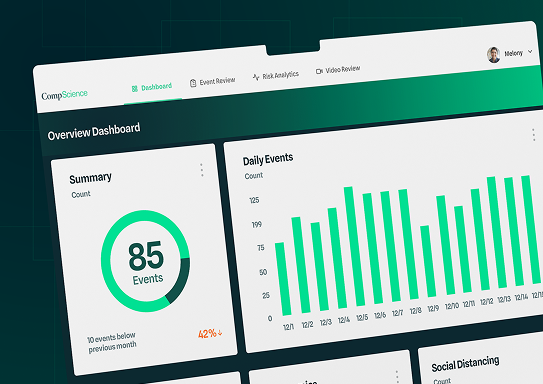The width and height of the screenshot is (543, 384).
Task: Click the 12/8 date axis label
Action: [416, 311]
